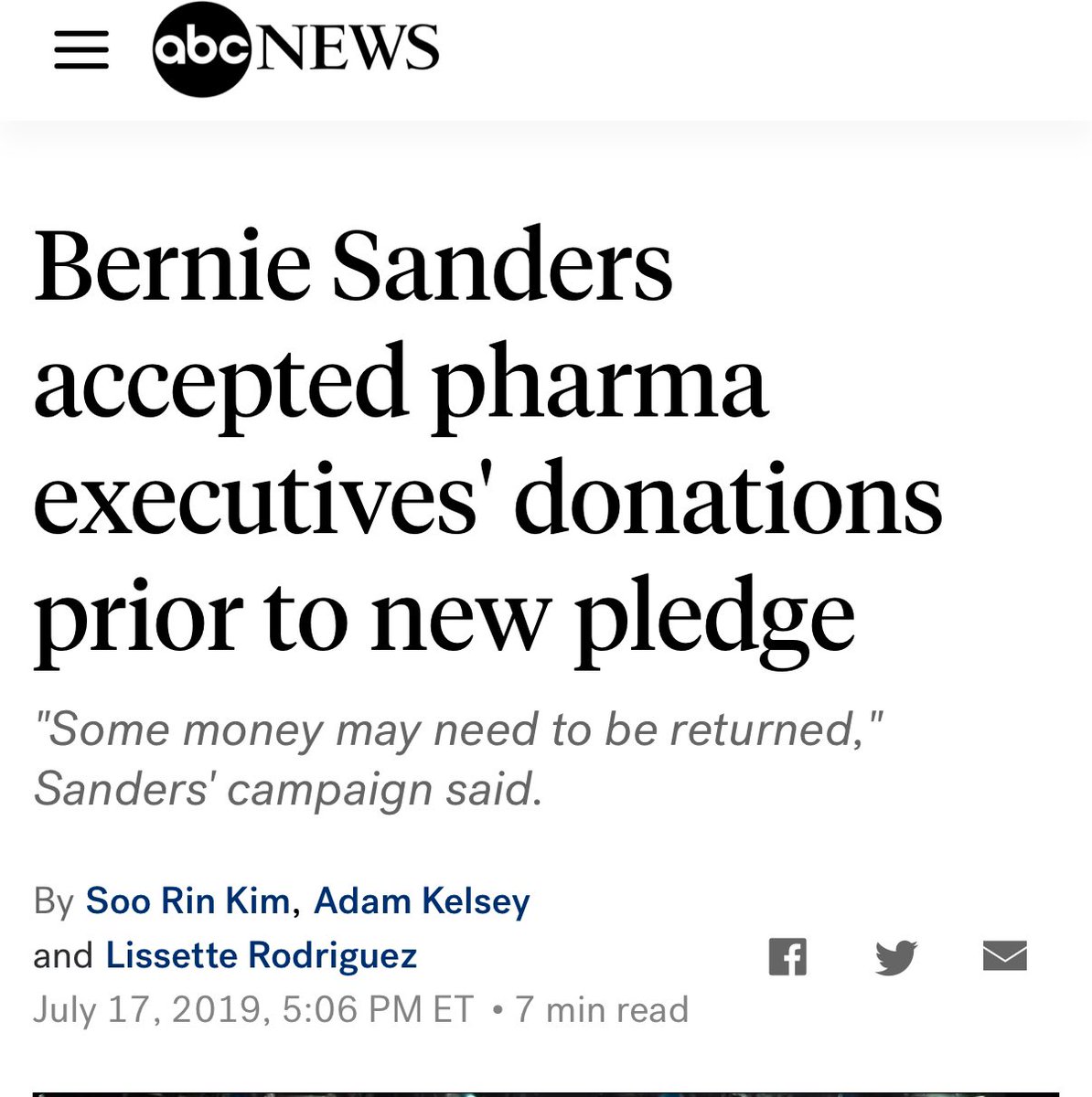Share the article on Twitter

[895, 957]
